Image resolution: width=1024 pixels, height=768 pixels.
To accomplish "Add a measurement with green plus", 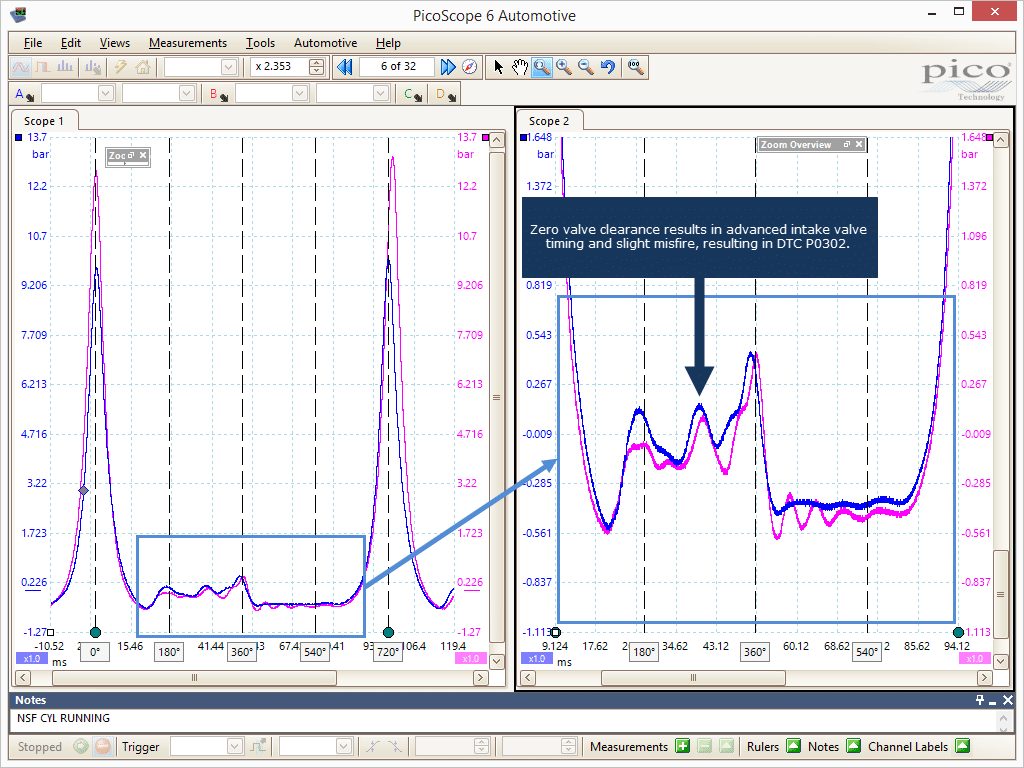I will point(682,746).
